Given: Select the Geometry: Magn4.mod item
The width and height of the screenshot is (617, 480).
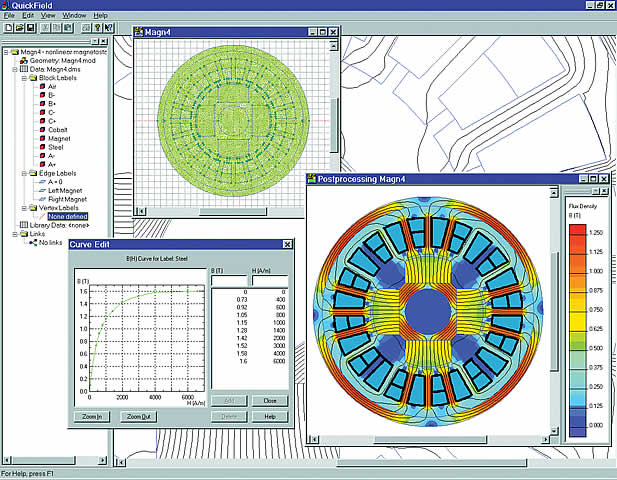Looking at the screenshot, I should pyautogui.click(x=62, y=61).
